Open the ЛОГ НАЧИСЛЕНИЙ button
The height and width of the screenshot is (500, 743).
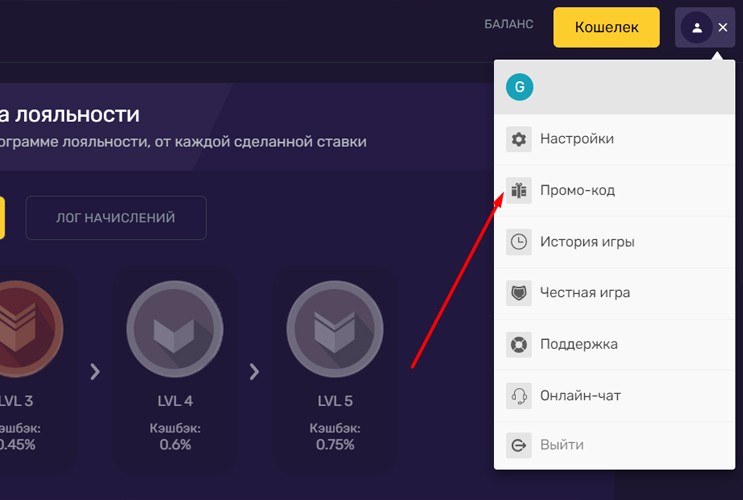(x=116, y=218)
